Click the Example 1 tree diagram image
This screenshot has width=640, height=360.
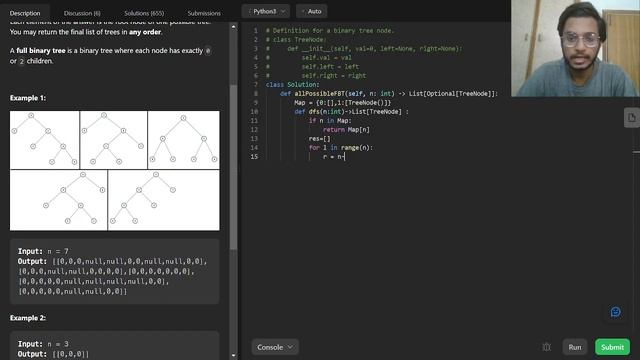point(115,171)
